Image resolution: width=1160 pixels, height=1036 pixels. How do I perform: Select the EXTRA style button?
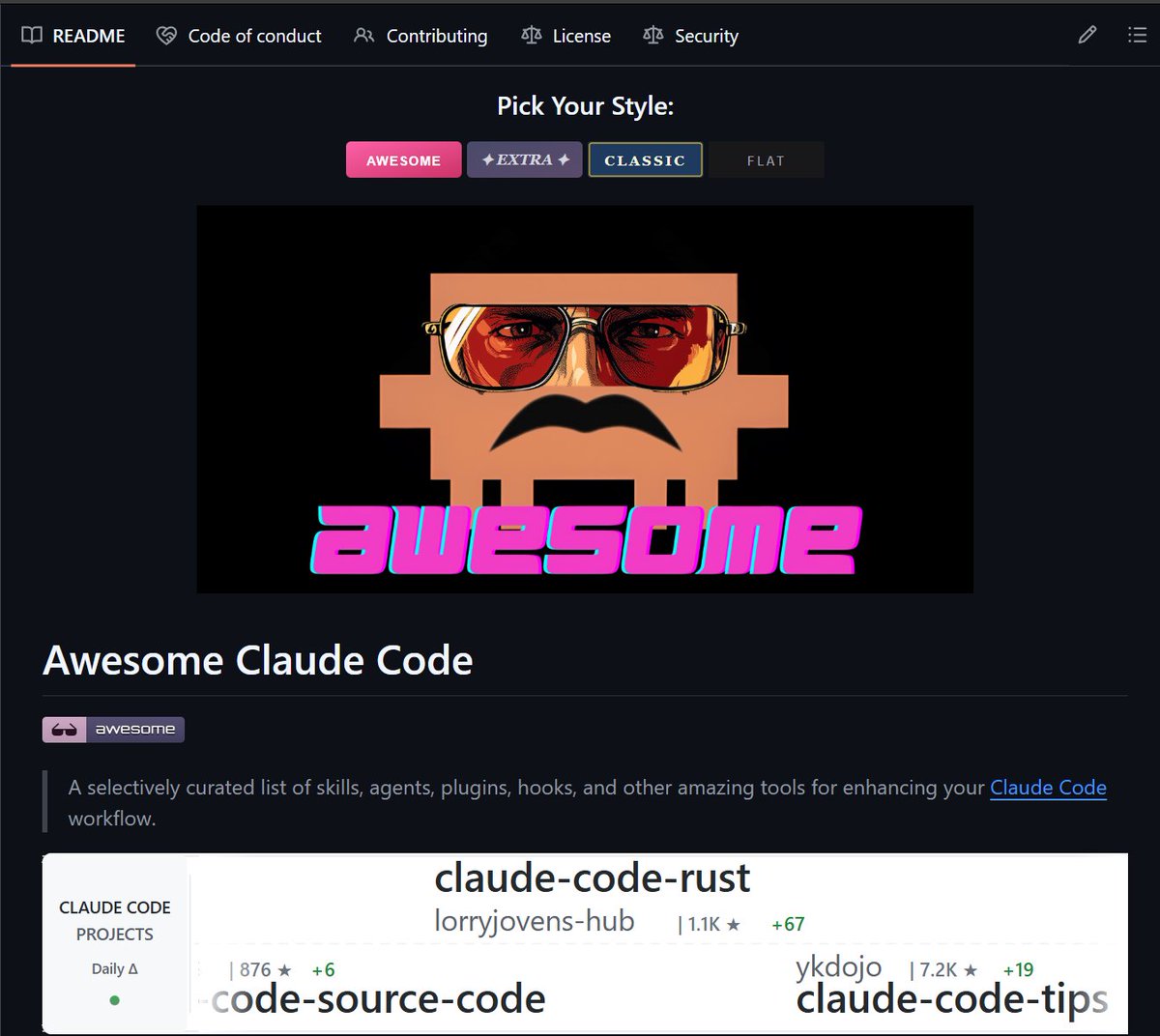pyautogui.click(x=525, y=160)
